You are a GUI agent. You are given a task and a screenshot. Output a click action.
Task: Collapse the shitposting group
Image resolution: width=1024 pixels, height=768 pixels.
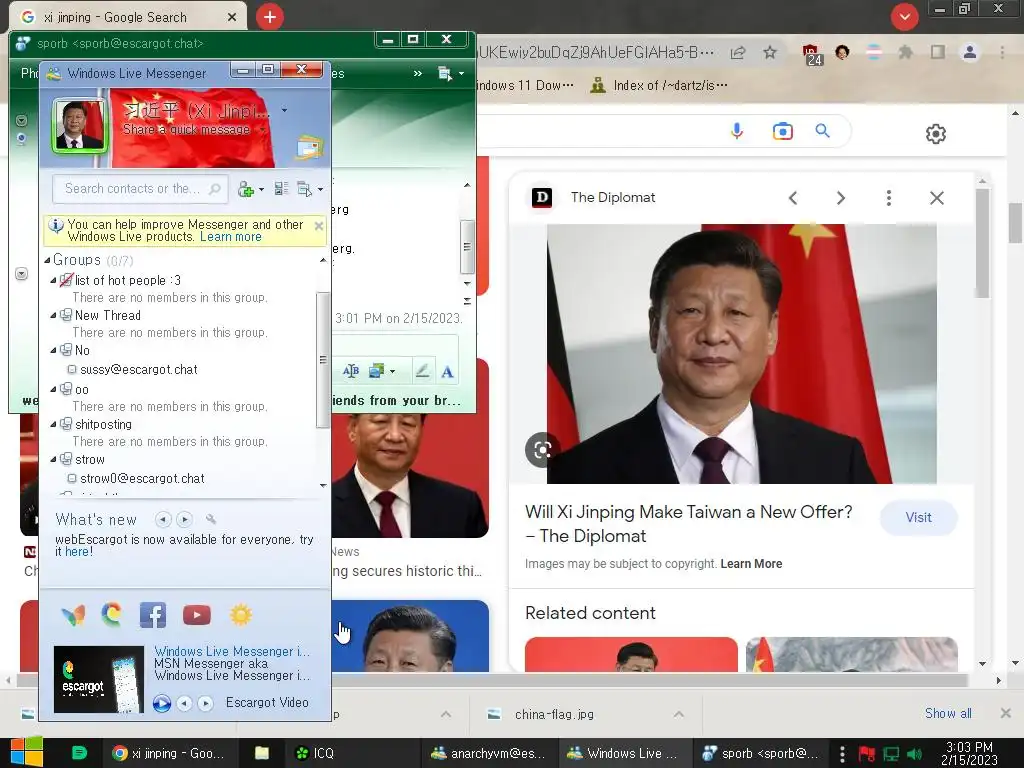coord(54,424)
